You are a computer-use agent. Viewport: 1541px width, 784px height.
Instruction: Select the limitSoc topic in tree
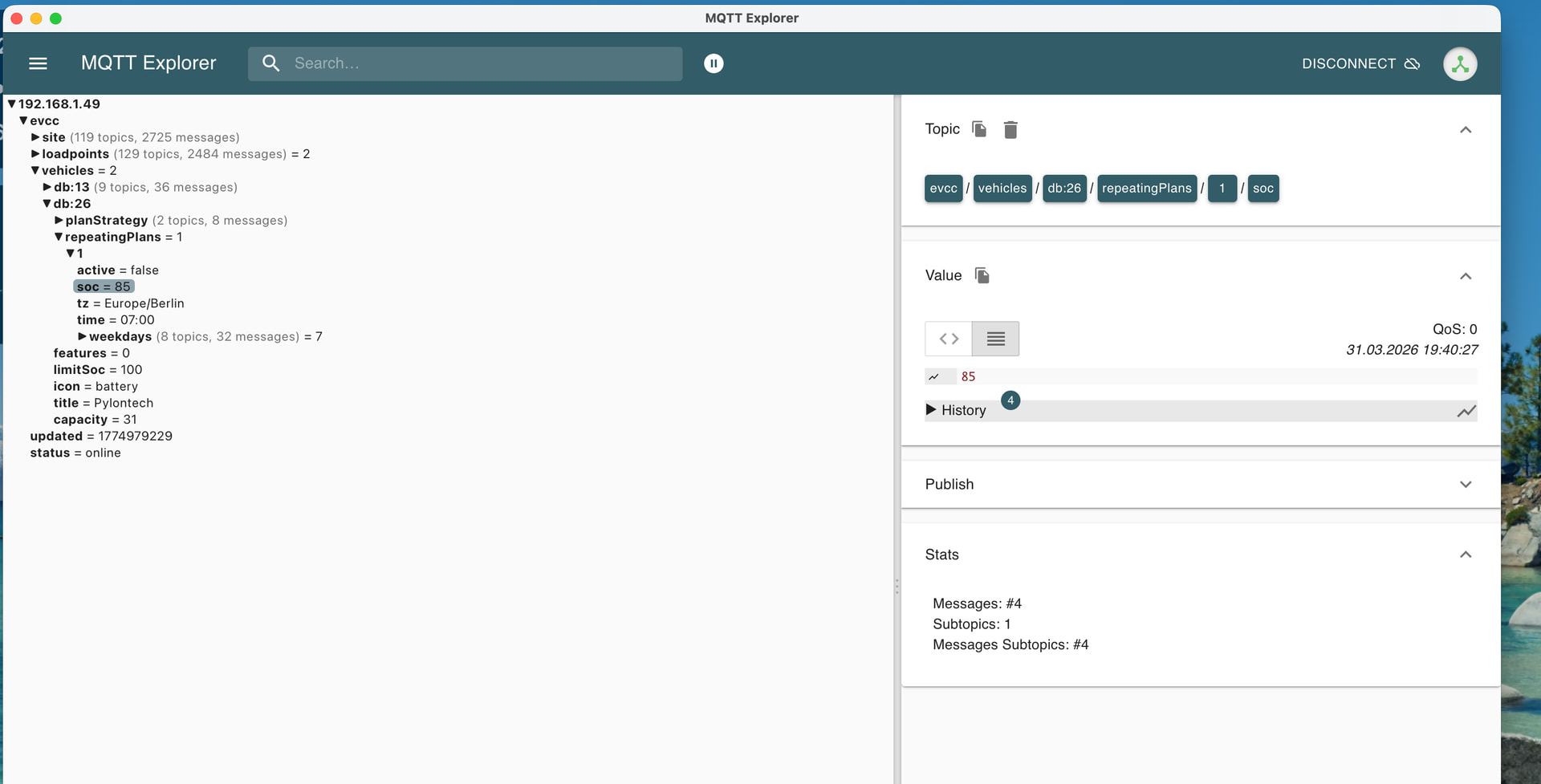[x=79, y=370]
